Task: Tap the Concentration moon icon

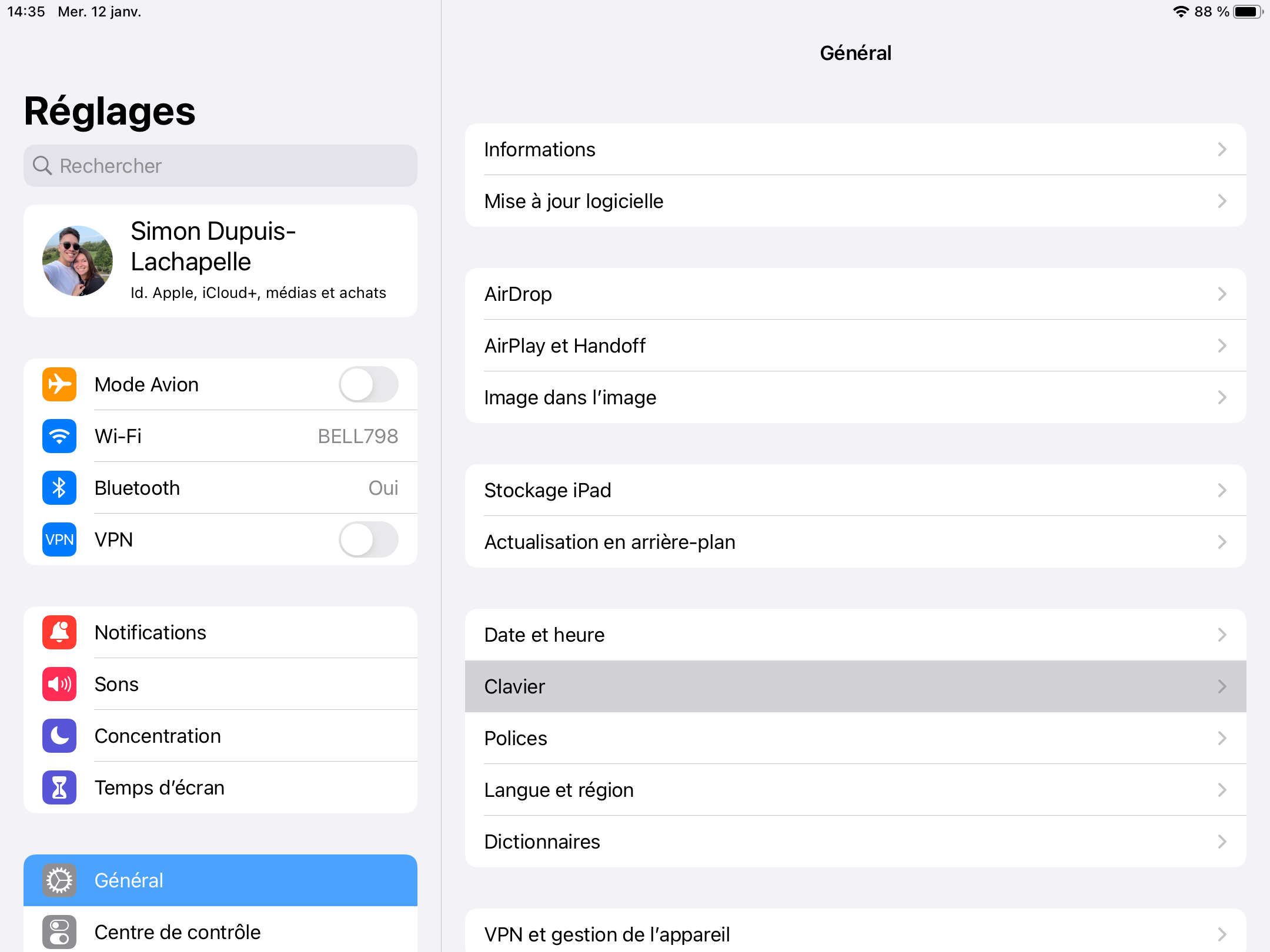Action: tap(59, 736)
